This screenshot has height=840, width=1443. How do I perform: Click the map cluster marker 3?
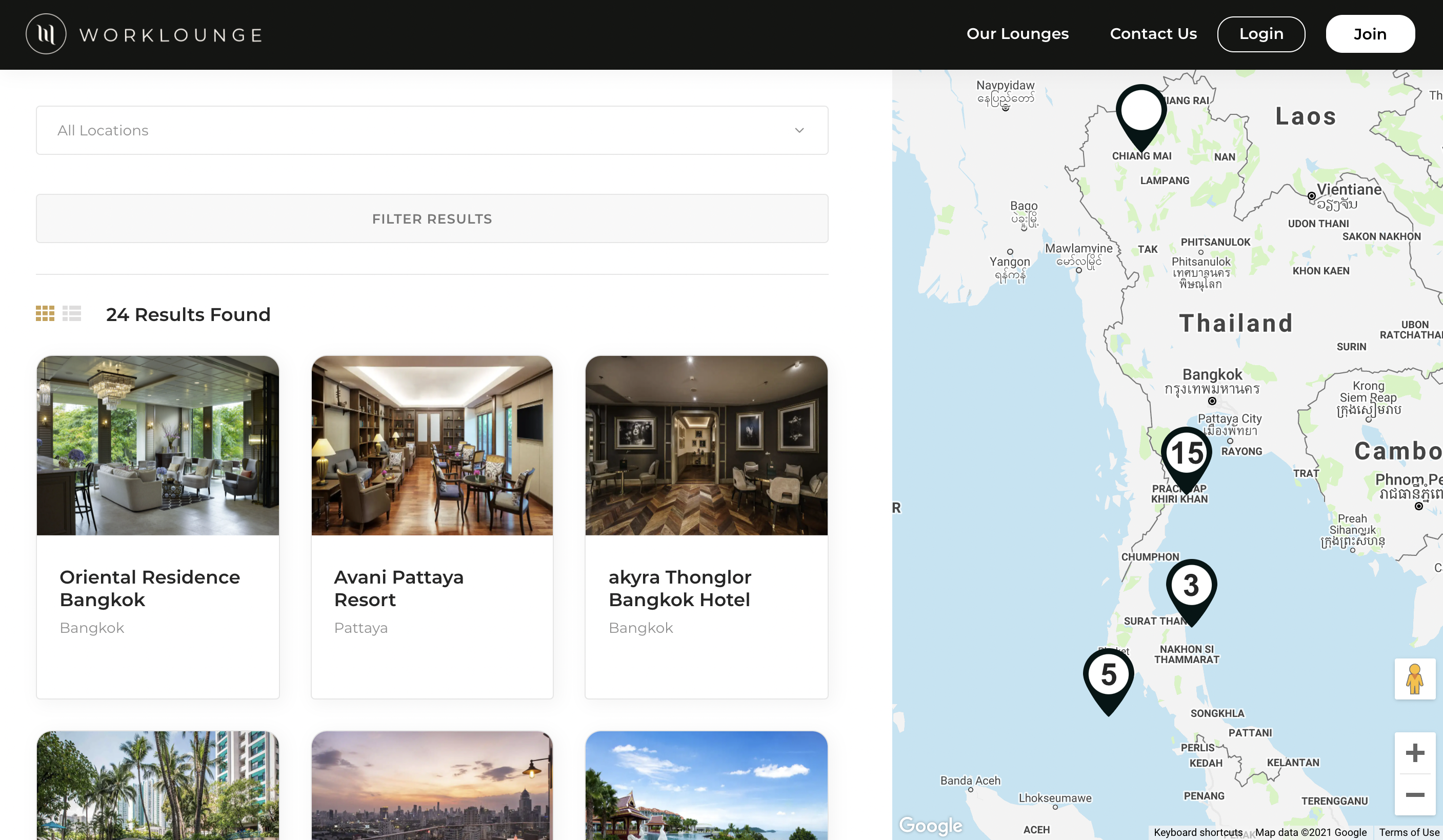pyautogui.click(x=1191, y=593)
